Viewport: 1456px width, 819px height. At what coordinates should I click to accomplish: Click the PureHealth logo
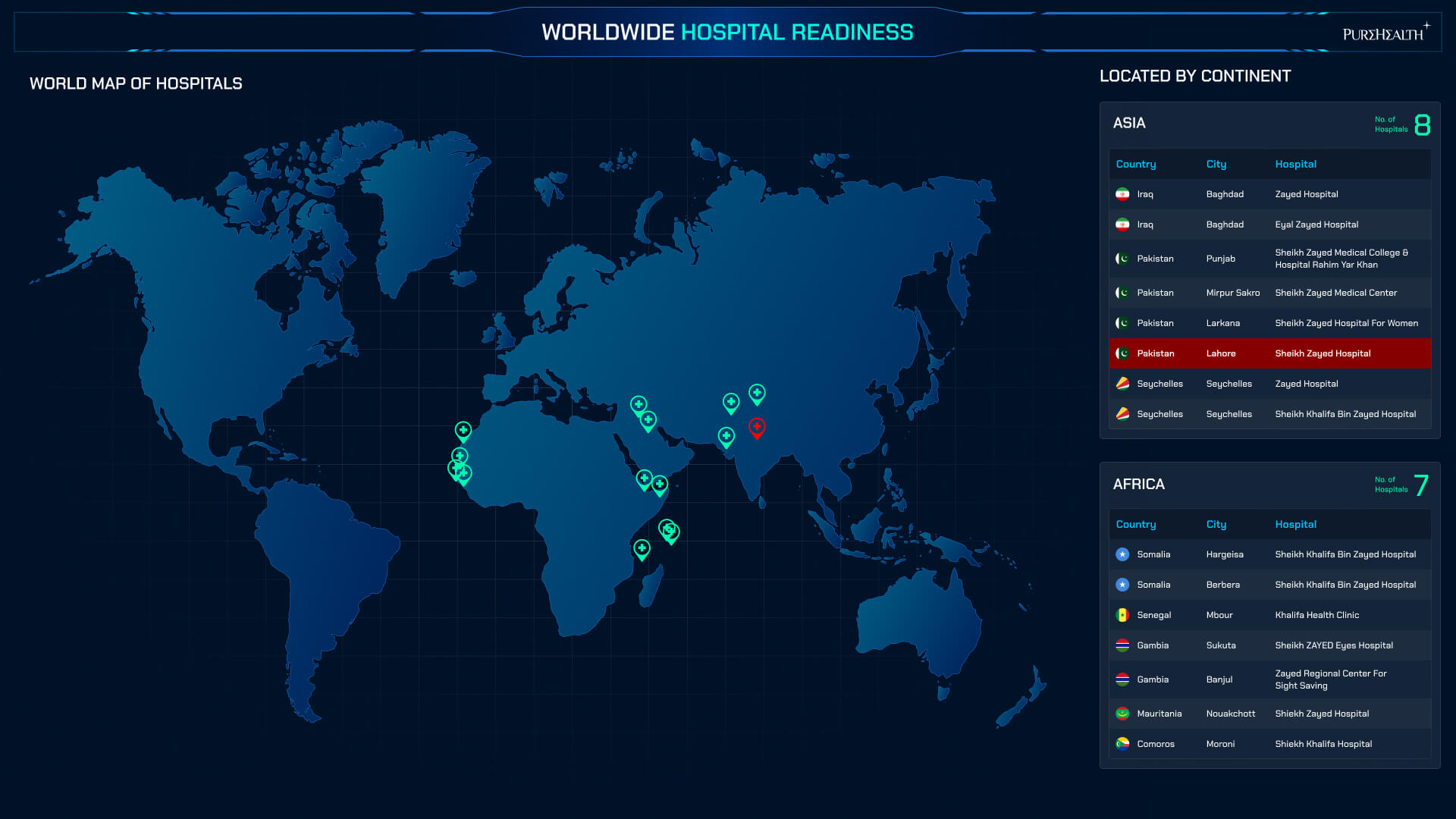1385,33
